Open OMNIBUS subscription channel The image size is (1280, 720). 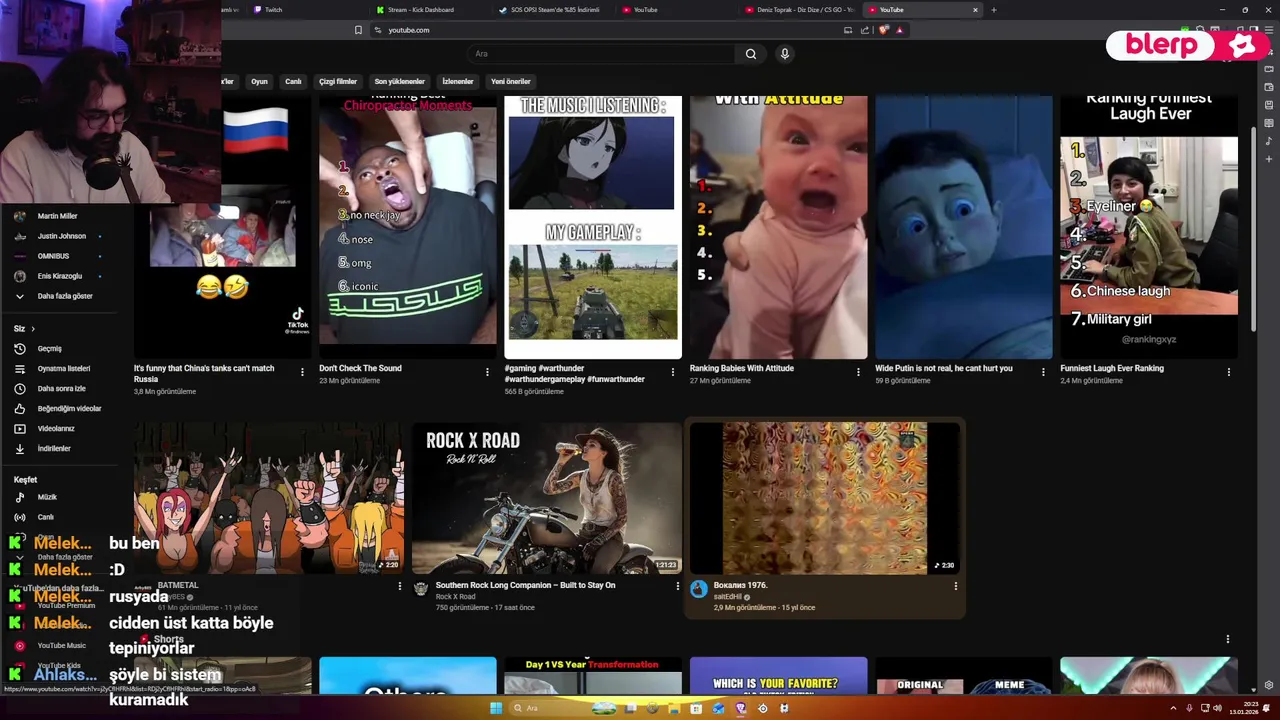pyautogui.click(x=52, y=256)
